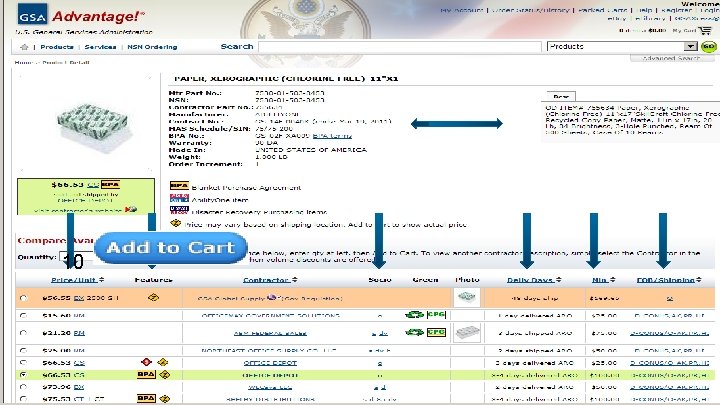Open the visit contractor's website link in the green box

click(79, 210)
